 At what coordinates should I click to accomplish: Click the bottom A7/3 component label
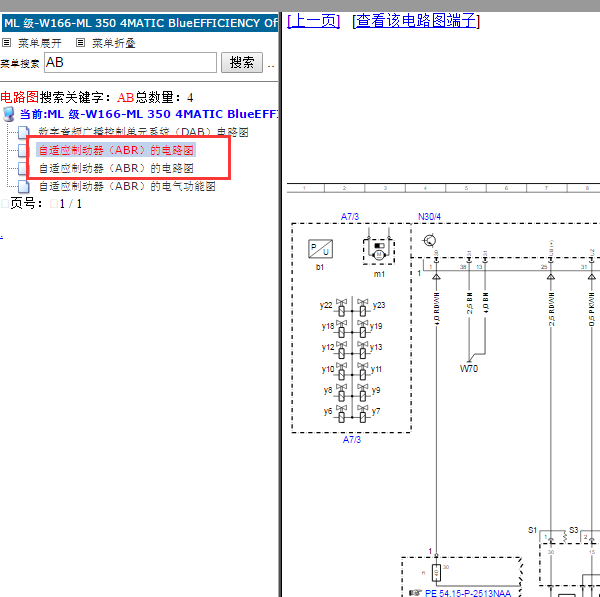click(x=352, y=439)
